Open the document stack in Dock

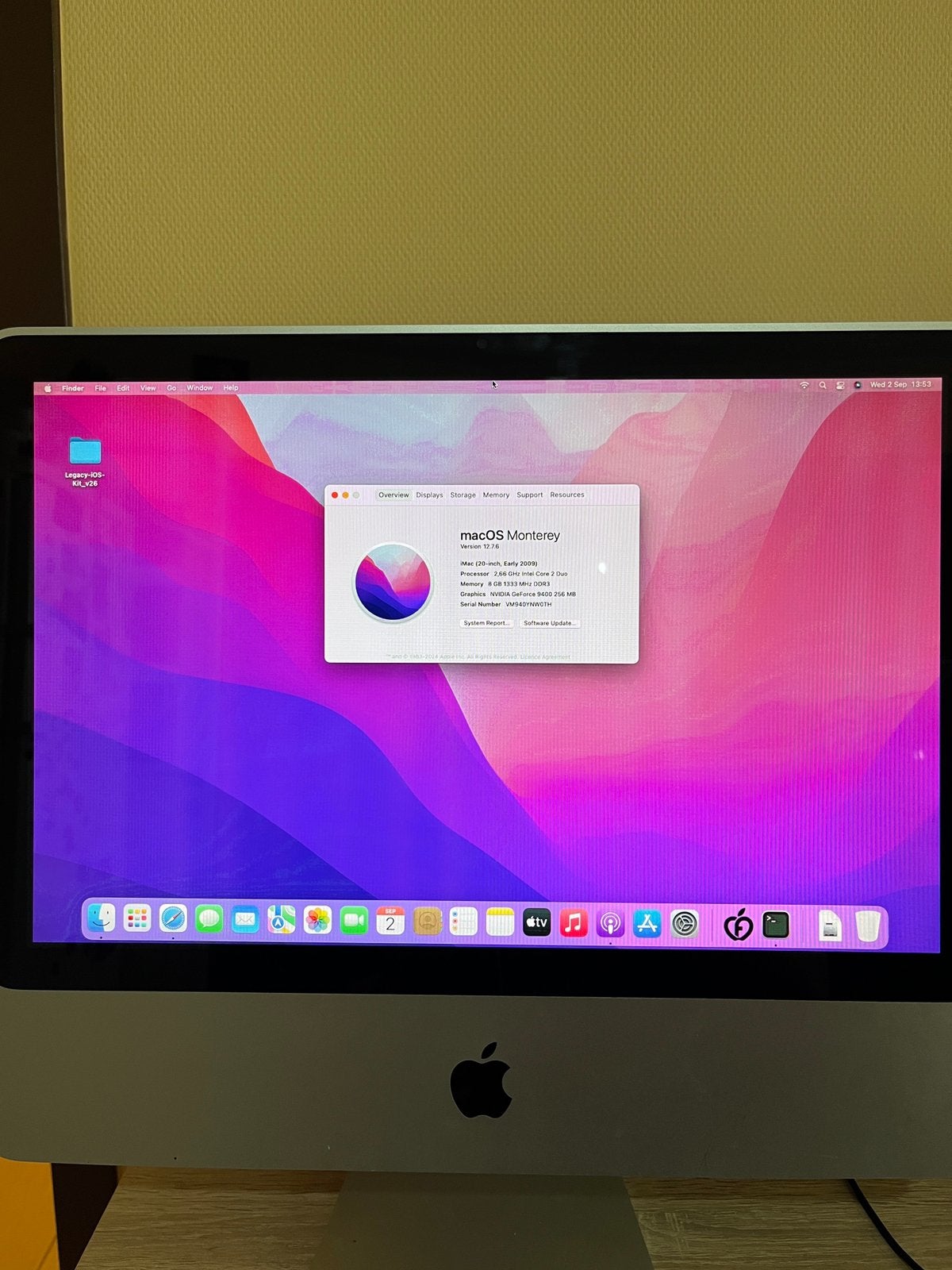[x=829, y=926]
